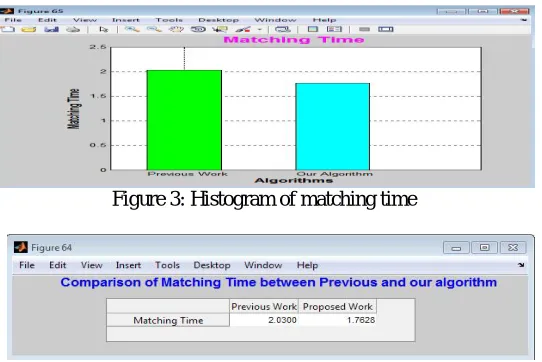Activate the Zoom In magnifier tool
The height and width of the screenshot is (362, 542).
click(x=132, y=29)
